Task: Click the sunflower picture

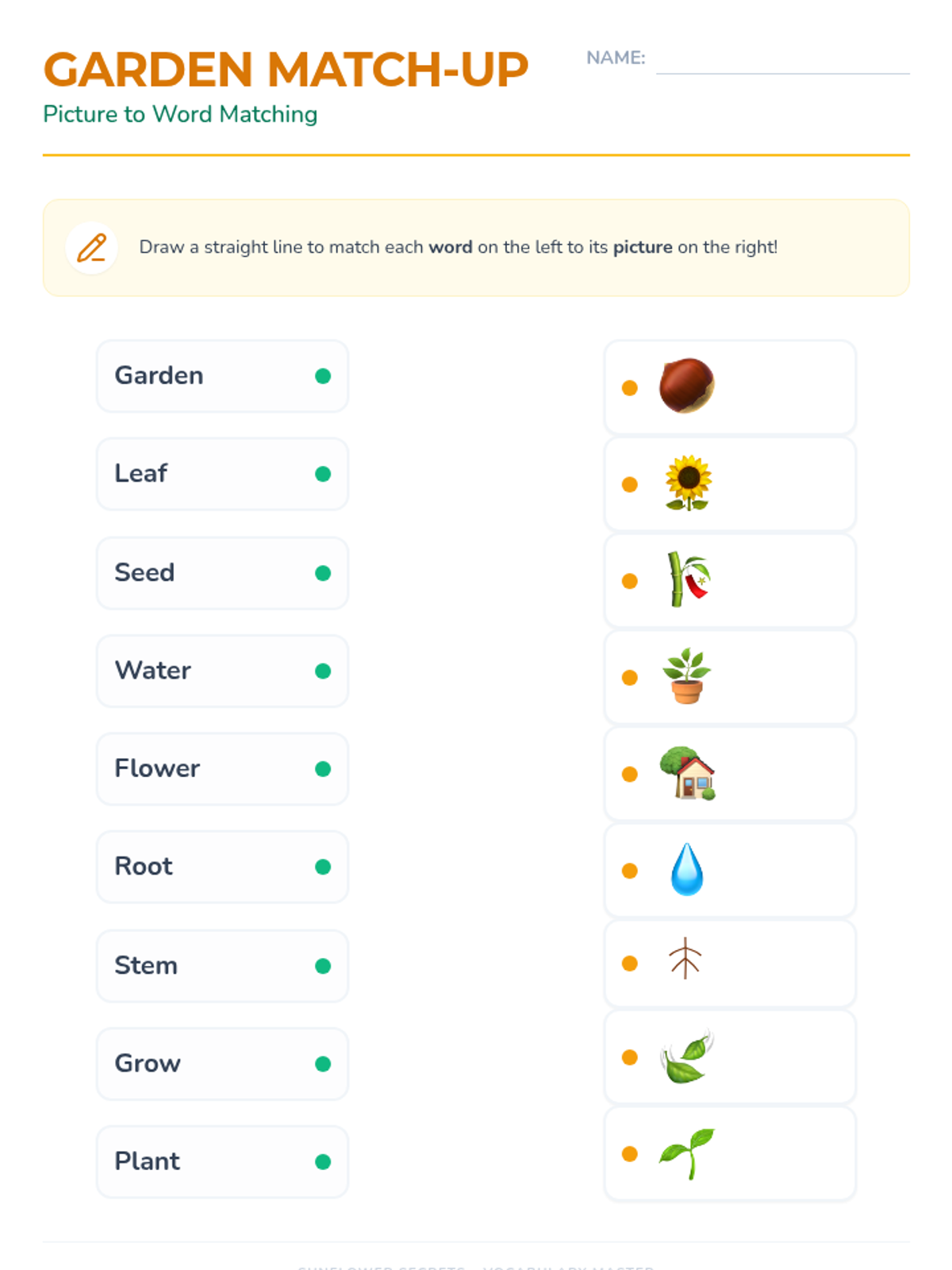Action: click(688, 483)
